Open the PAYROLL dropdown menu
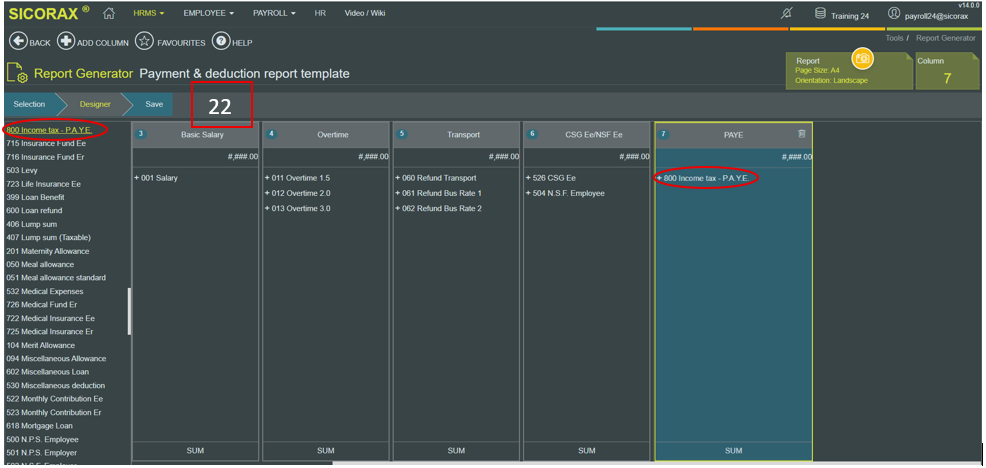Image resolution: width=986 pixels, height=468 pixels. pyautogui.click(x=274, y=13)
